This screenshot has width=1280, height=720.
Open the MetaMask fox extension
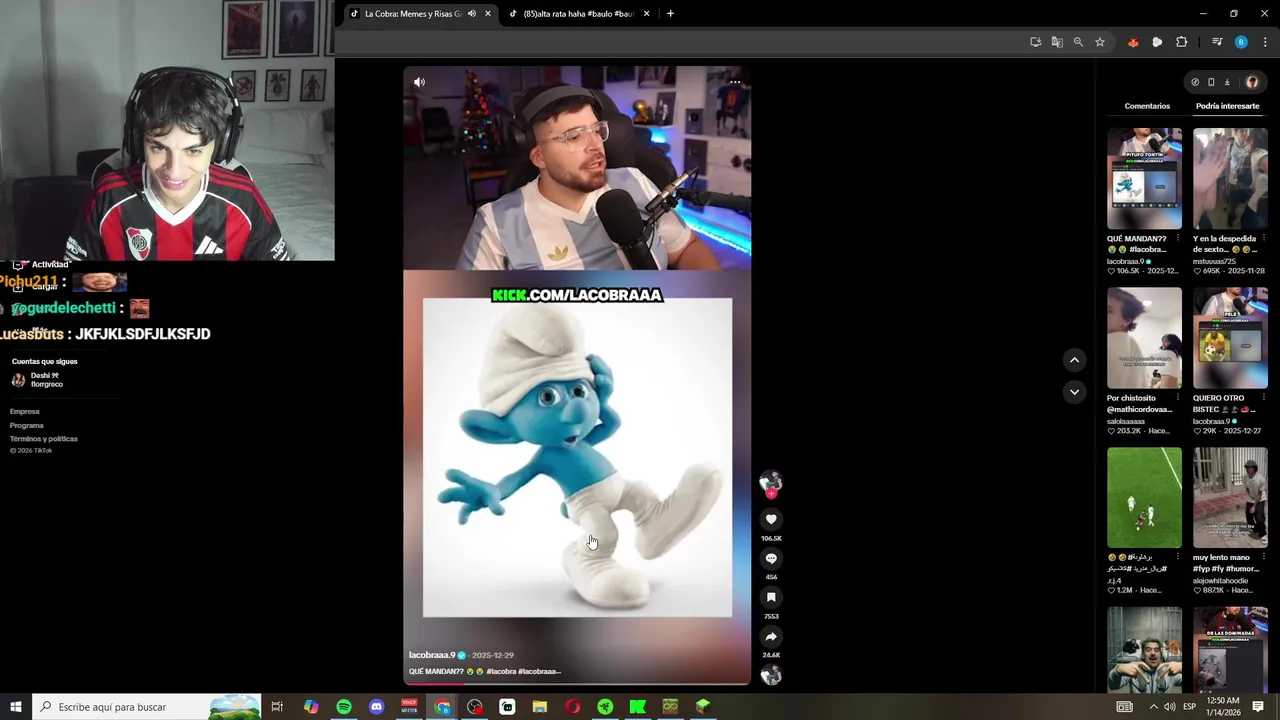(1133, 42)
